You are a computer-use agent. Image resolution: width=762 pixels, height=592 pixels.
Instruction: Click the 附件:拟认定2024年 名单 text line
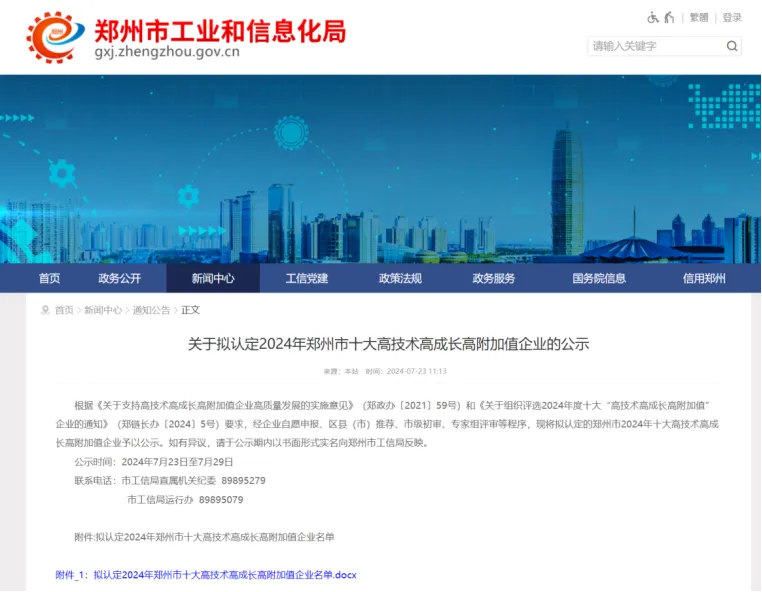click(x=204, y=537)
